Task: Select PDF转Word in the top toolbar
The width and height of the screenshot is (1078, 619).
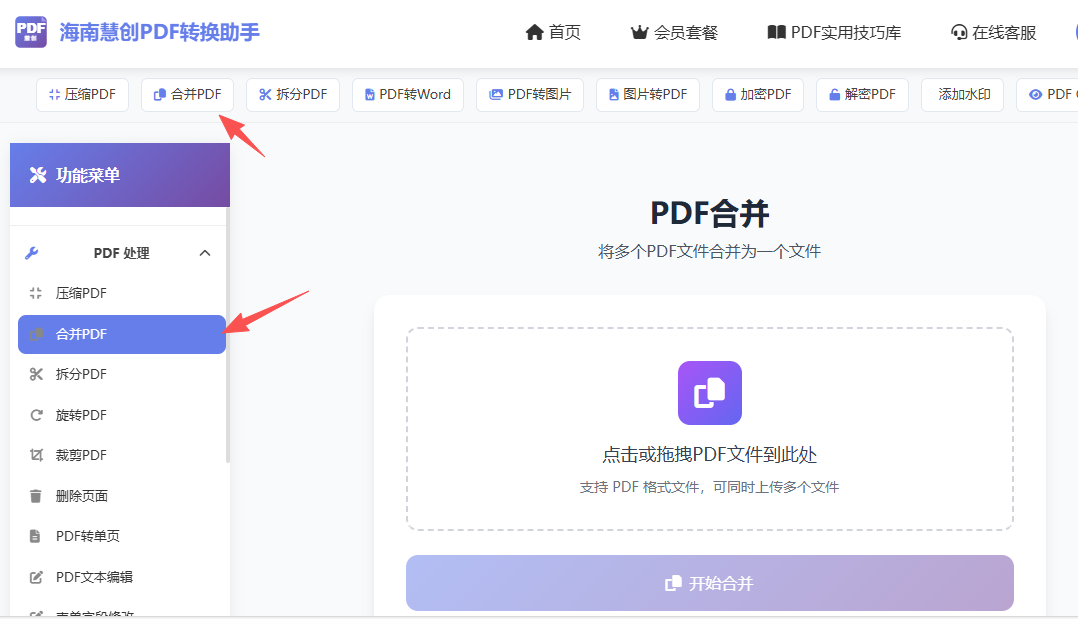Action: click(x=408, y=94)
